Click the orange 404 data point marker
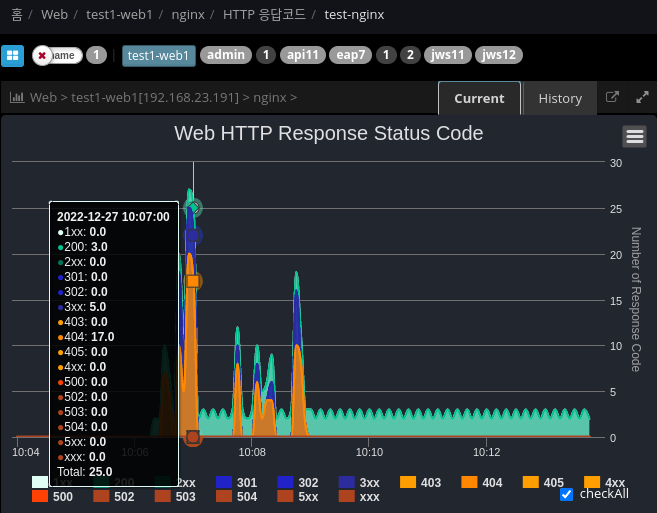The width and height of the screenshot is (657, 513). click(193, 281)
